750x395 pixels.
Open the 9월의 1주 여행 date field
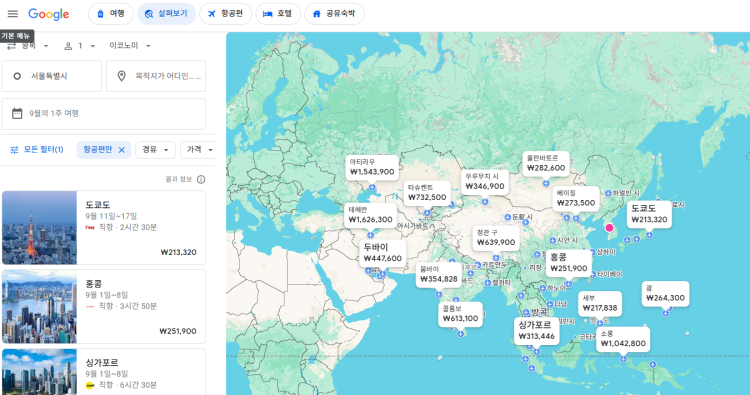[104, 114]
